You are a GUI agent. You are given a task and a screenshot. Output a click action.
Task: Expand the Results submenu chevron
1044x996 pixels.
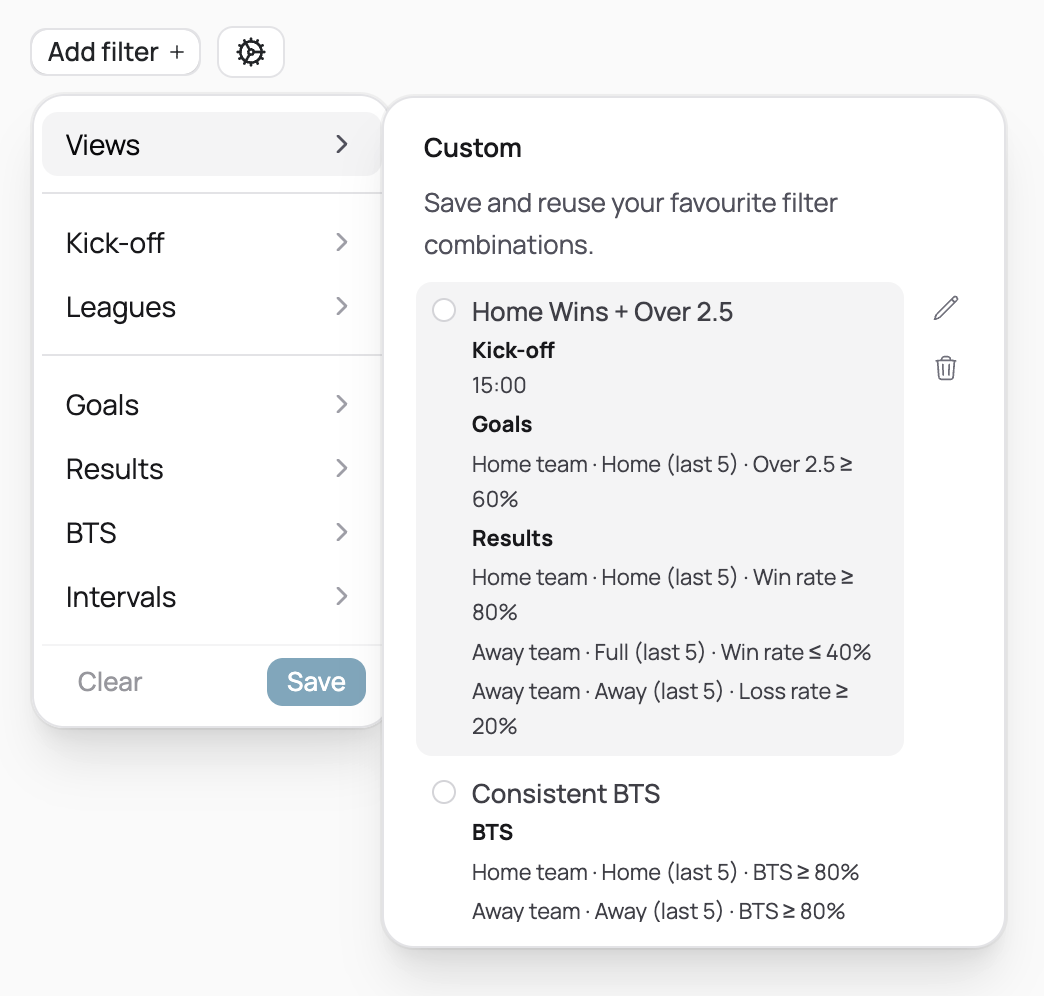342,468
